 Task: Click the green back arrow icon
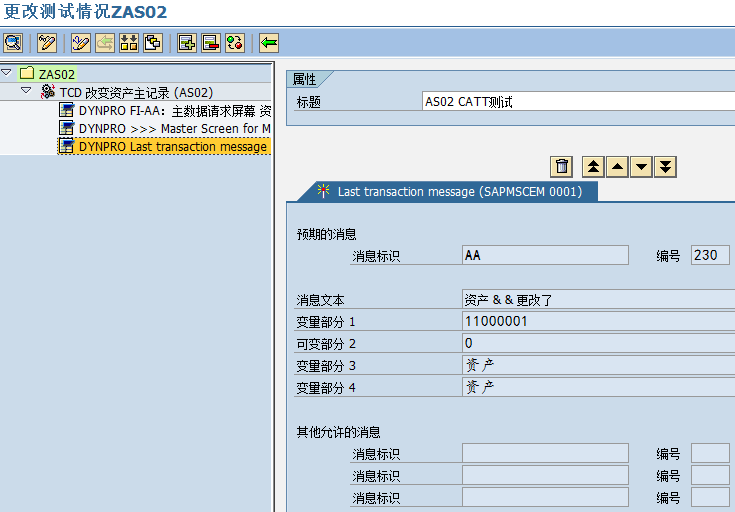269,42
